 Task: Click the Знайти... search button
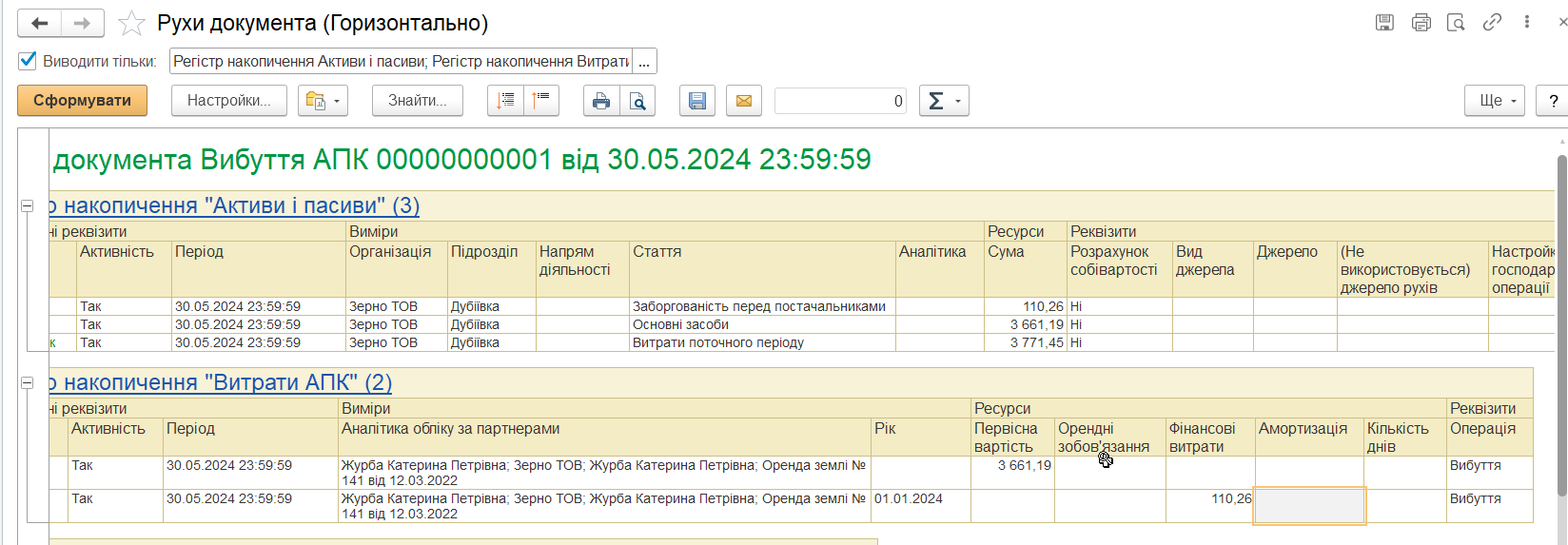pos(418,101)
